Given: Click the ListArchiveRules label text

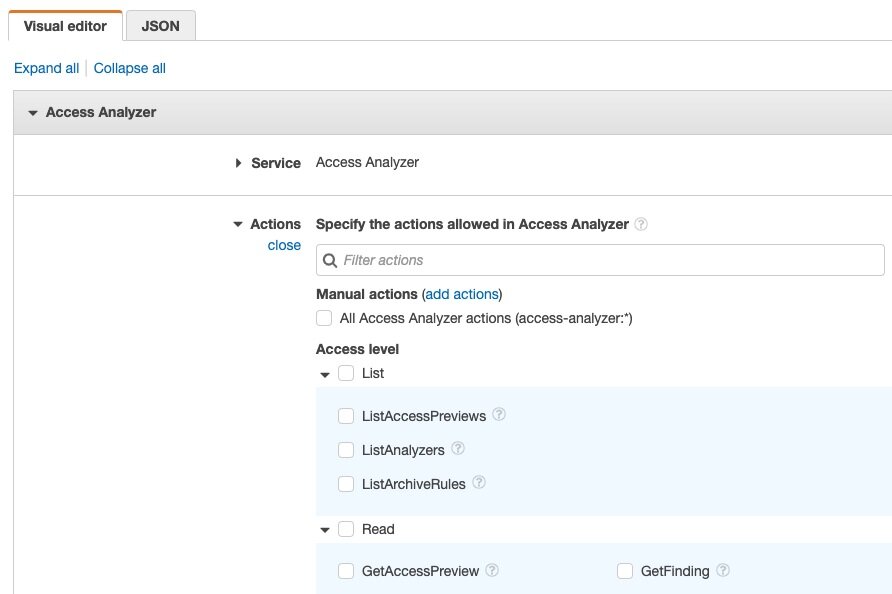Looking at the screenshot, I should click(414, 484).
